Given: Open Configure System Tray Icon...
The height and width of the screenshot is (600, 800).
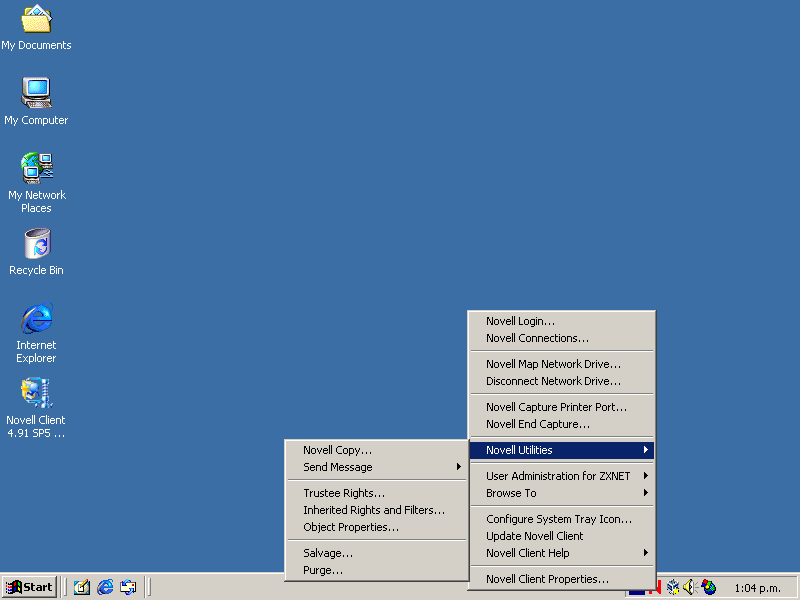Looking at the screenshot, I should [x=562, y=519].
